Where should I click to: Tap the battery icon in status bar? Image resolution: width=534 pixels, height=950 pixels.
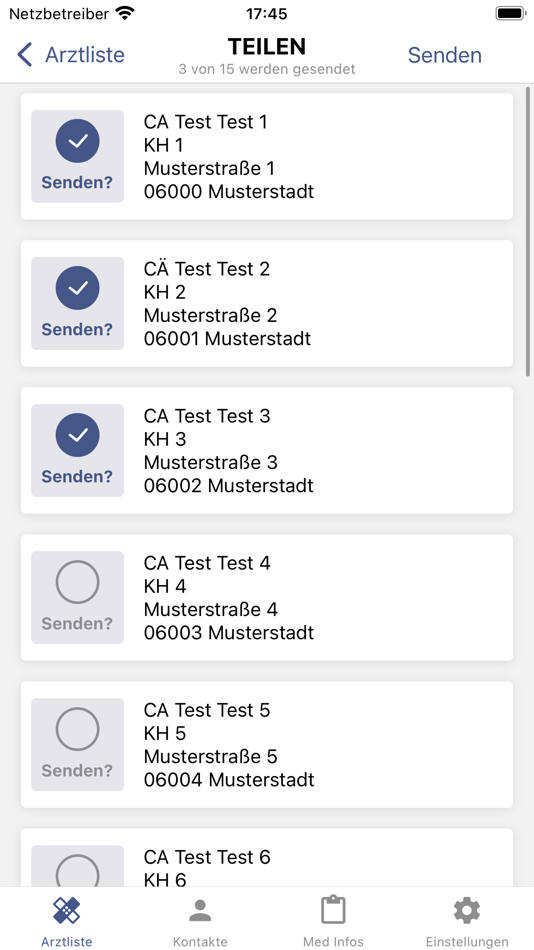[510, 13]
